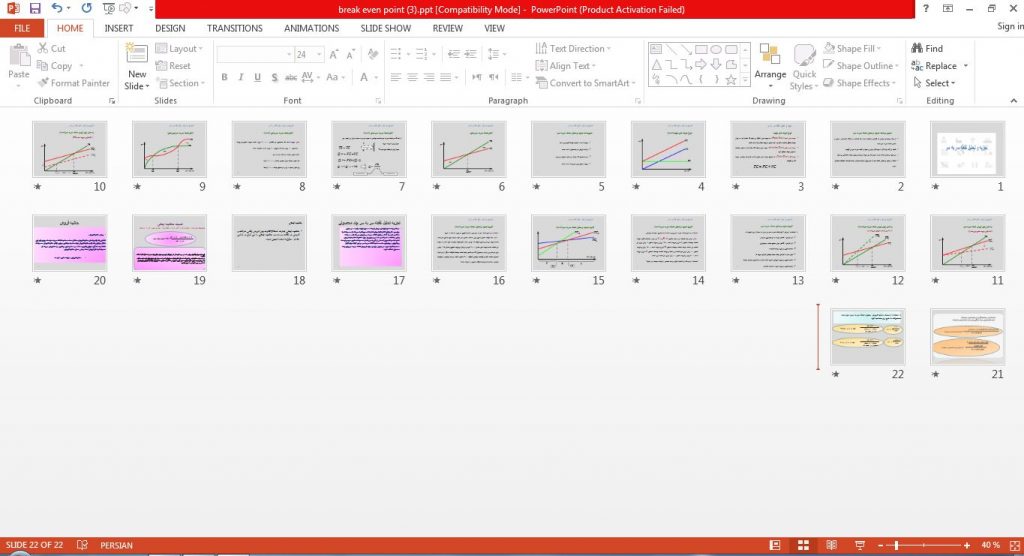Click the Format Painter brush icon

click(x=43, y=83)
